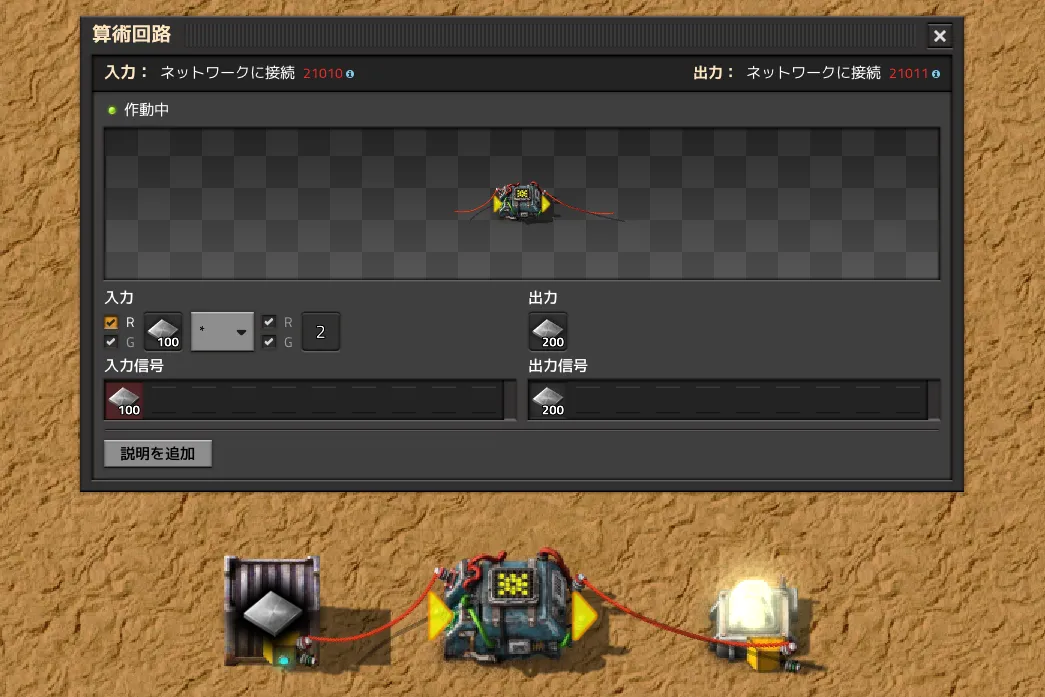Click the 算術回路 title text

[x=132, y=34]
